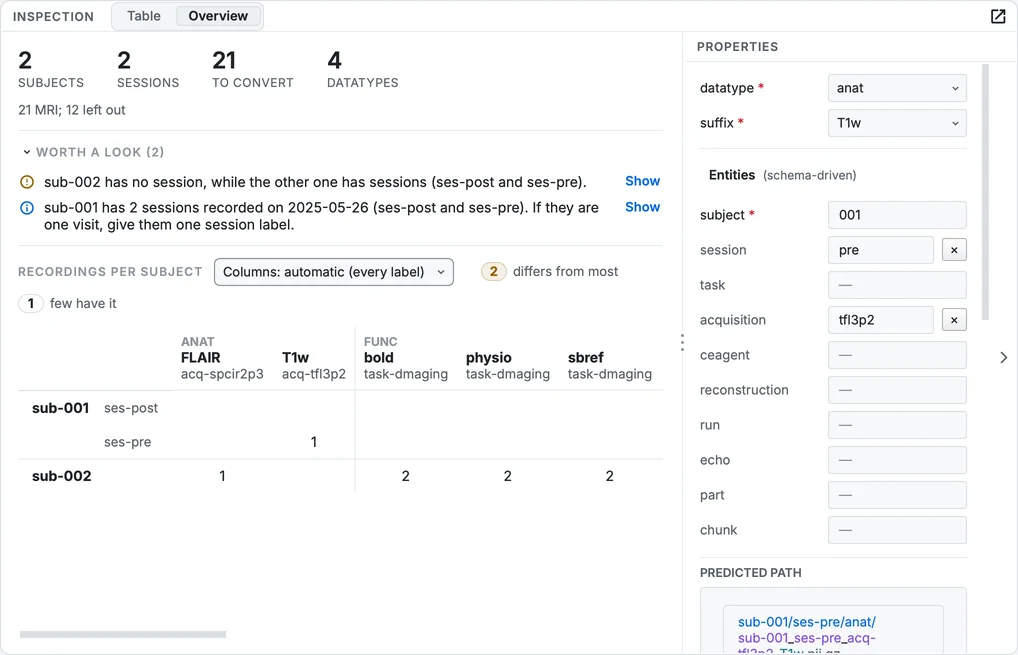Screen dimensions: 1018x655
Task: Click the empty chunk entity field
Action: click(x=897, y=530)
